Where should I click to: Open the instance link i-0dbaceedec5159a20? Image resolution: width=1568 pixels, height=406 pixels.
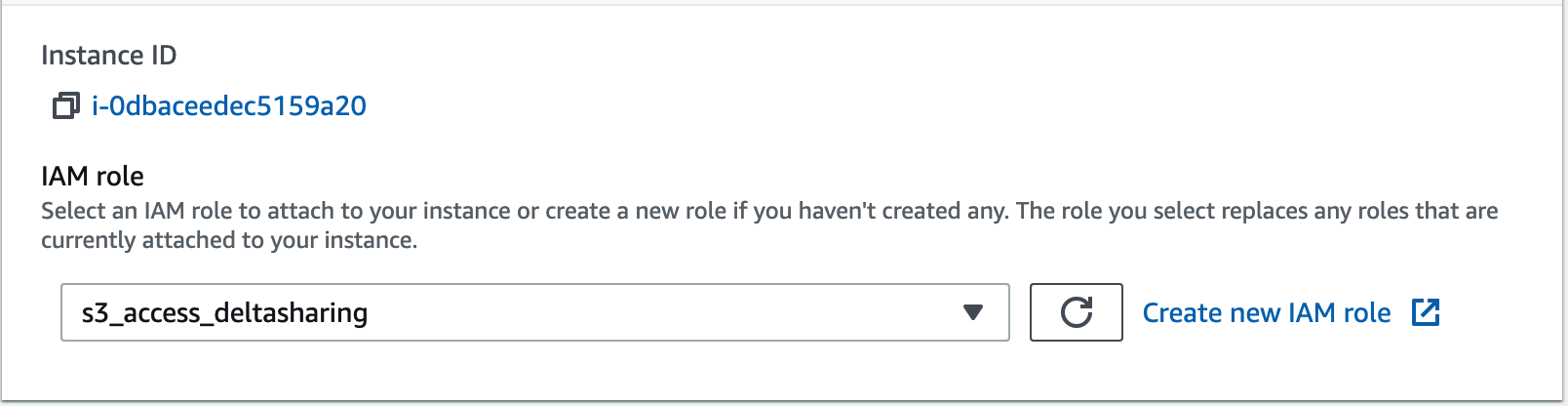(229, 105)
